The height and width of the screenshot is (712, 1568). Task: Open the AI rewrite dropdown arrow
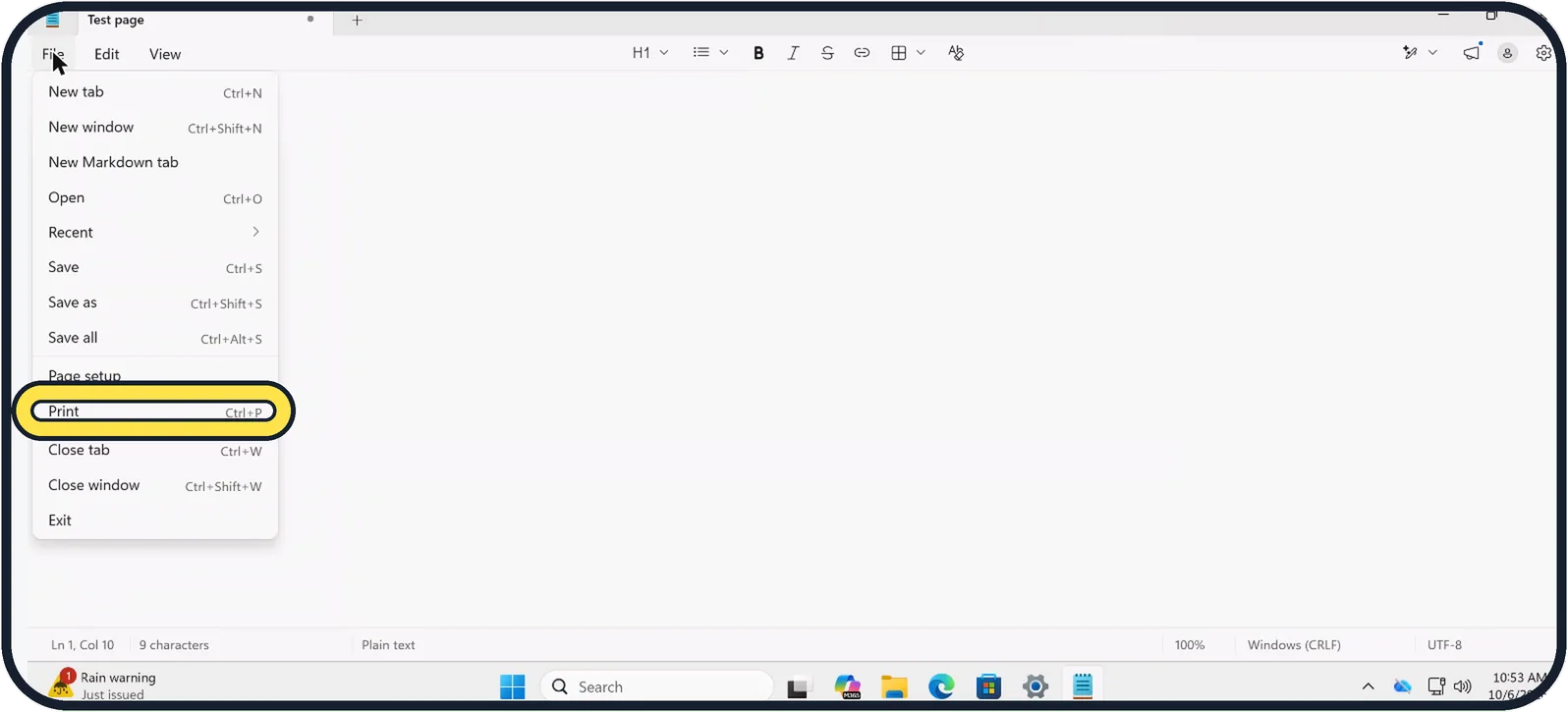1432,53
